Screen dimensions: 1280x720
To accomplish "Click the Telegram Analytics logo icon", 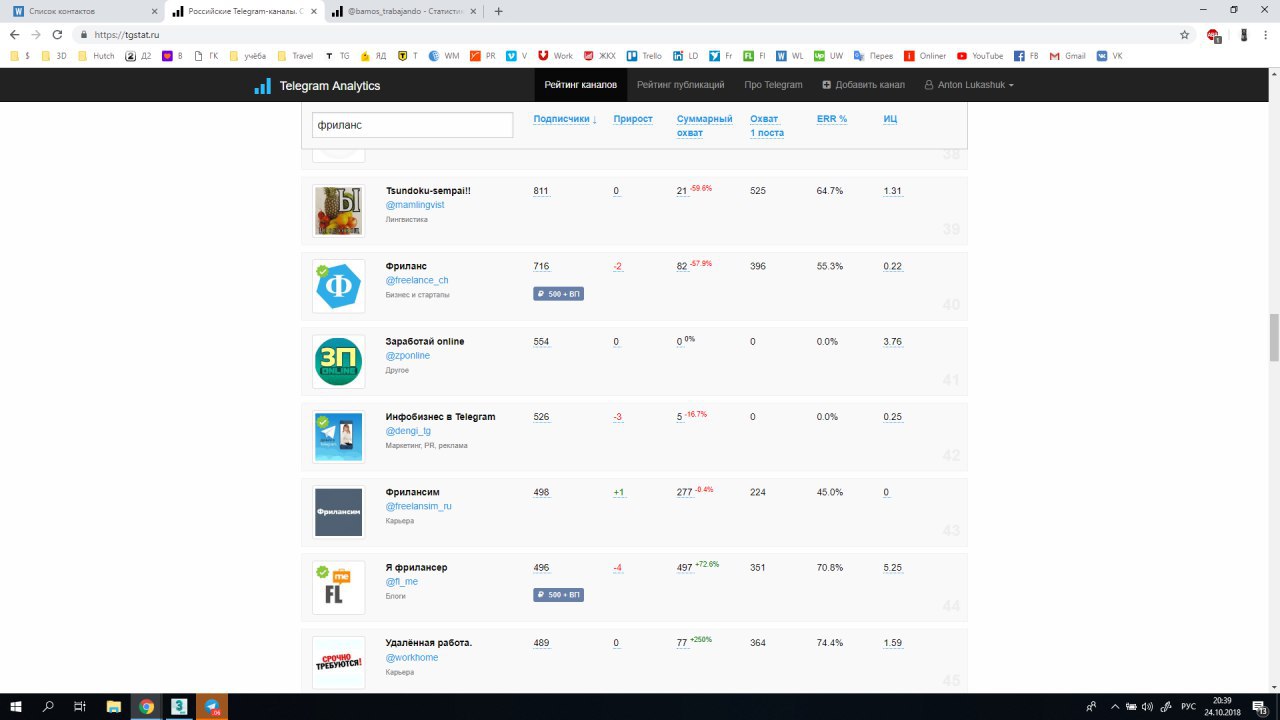I will [x=262, y=86].
